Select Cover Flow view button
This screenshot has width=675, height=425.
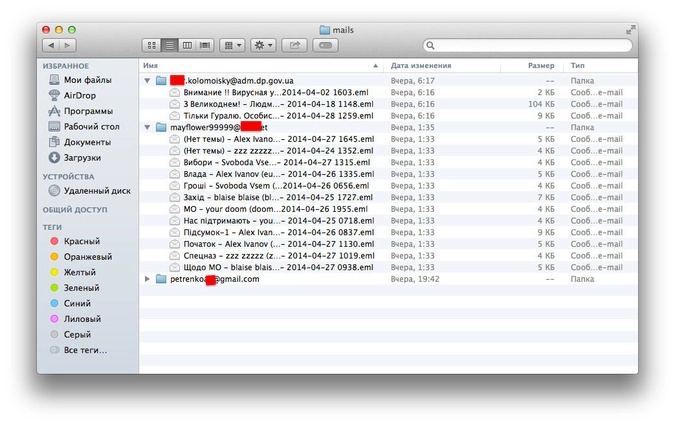[x=205, y=46]
